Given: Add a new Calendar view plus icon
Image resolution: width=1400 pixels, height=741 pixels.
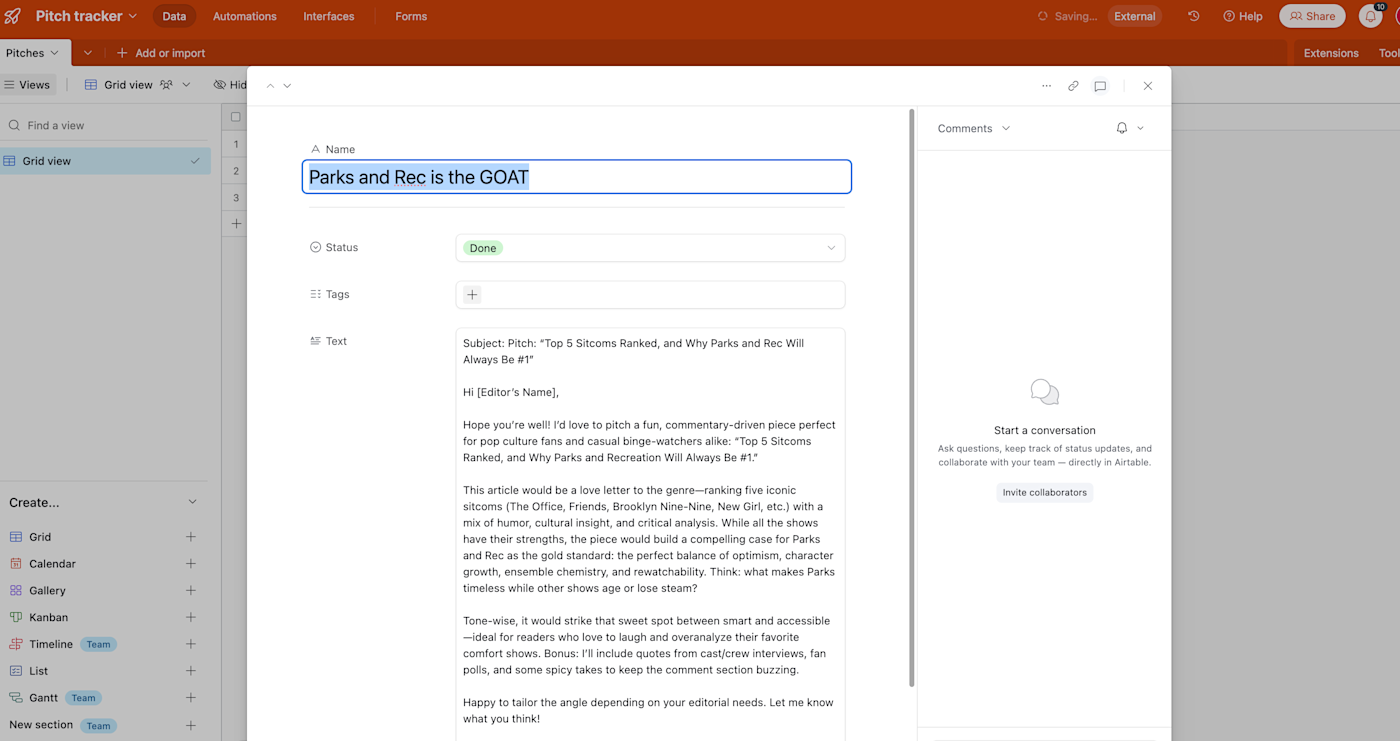Looking at the screenshot, I should pos(191,564).
